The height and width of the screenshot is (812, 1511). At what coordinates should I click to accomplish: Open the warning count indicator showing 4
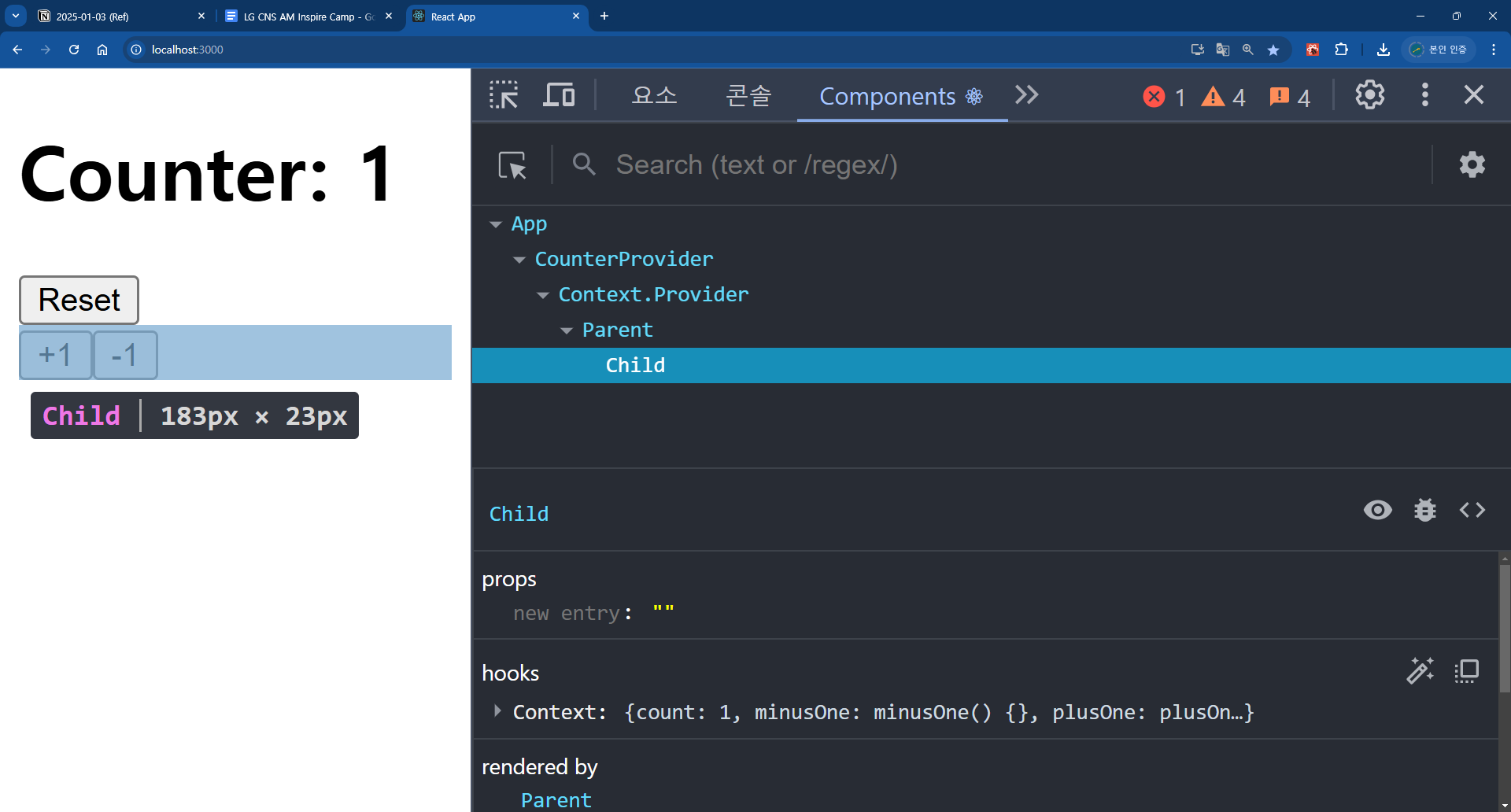point(1223,97)
